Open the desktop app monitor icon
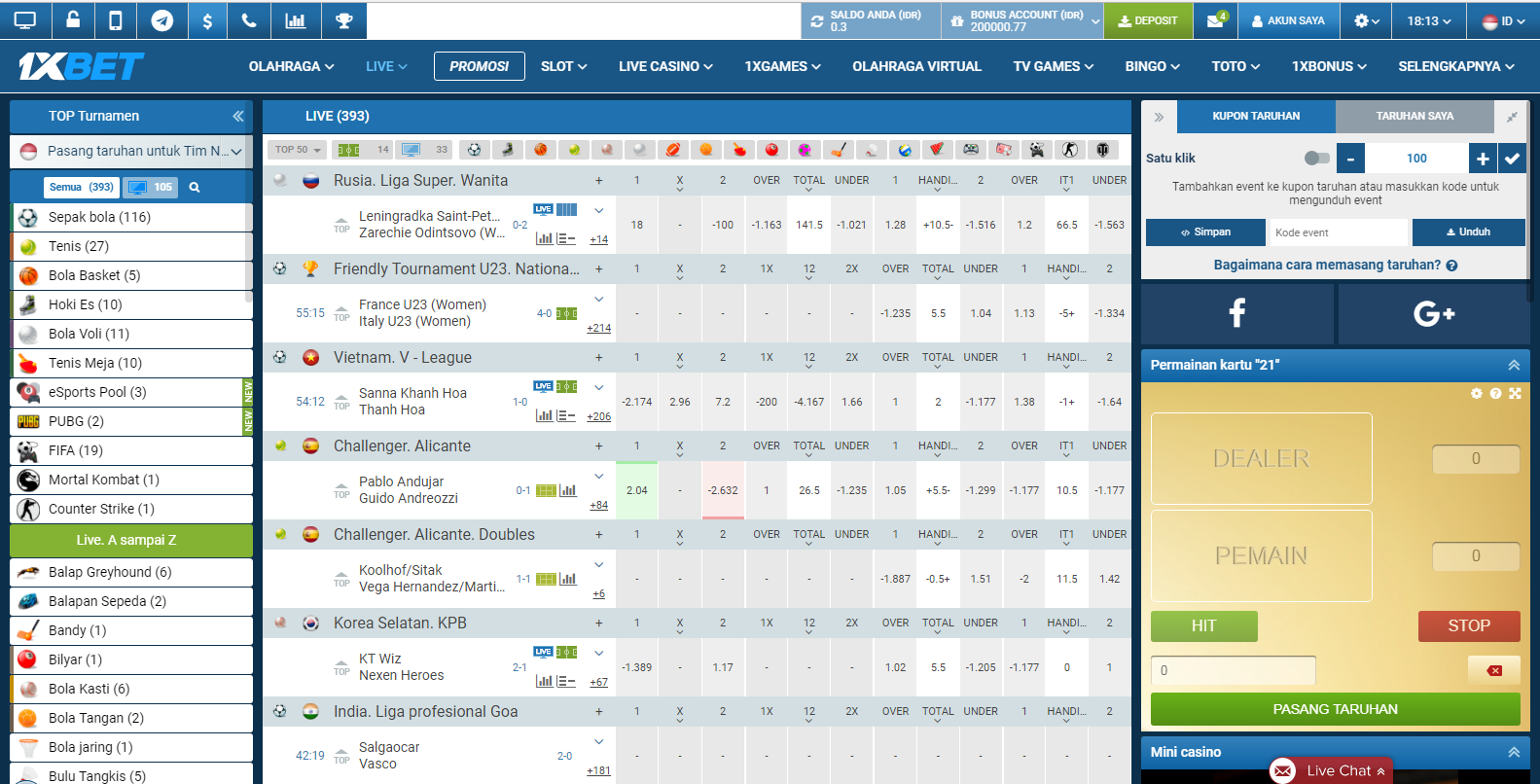This screenshot has height=784, width=1540. click(x=25, y=20)
